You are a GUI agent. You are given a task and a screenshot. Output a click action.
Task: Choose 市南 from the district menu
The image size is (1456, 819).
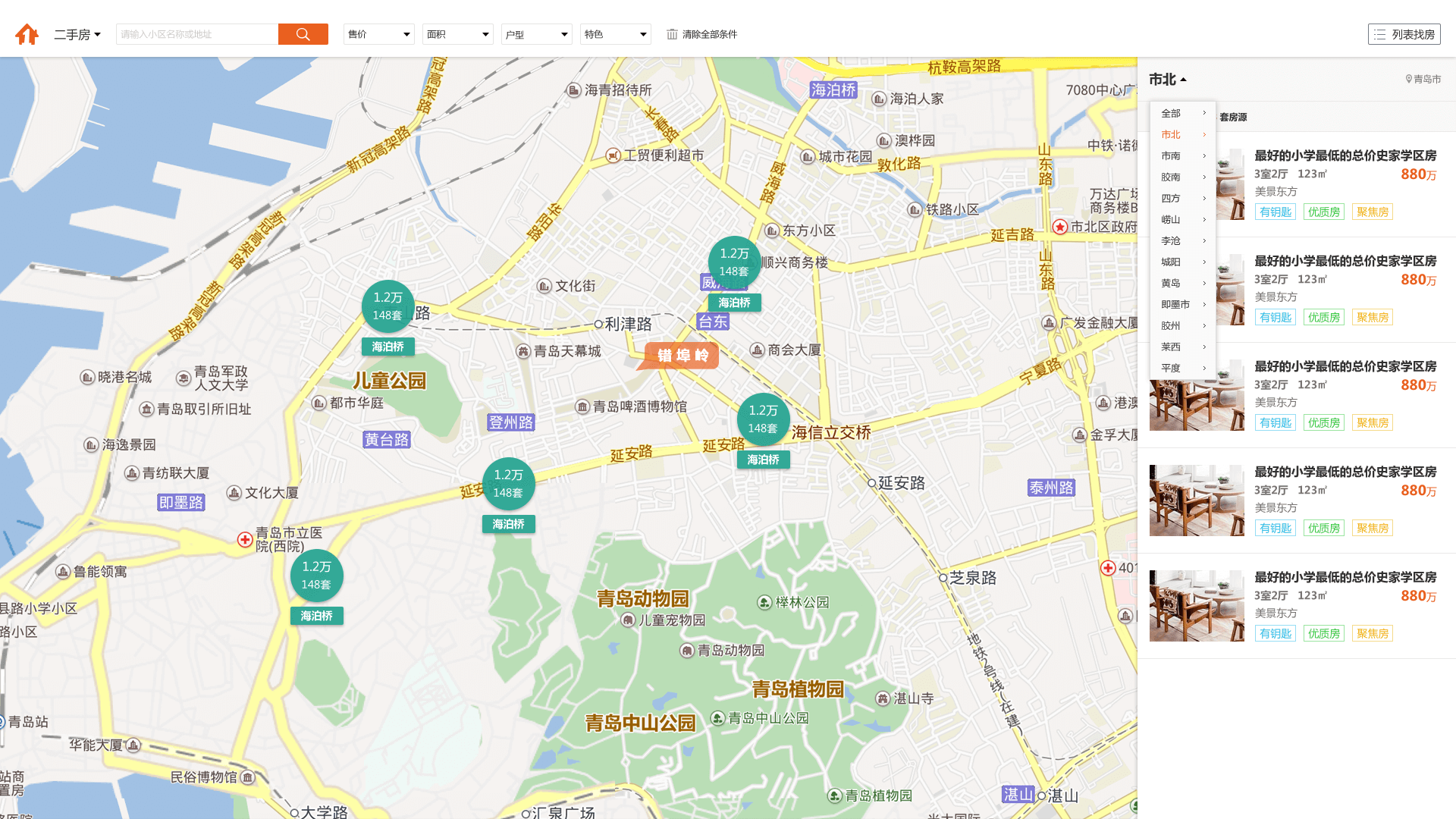pos(1171,155)
